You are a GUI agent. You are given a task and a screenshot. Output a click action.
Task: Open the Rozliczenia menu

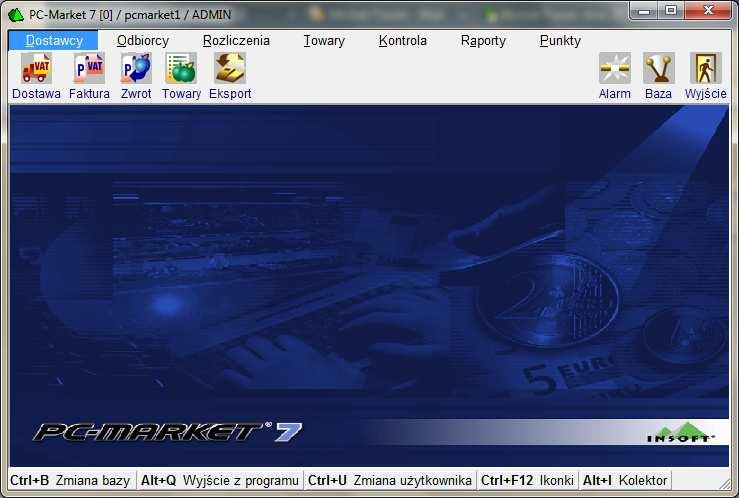tap(236, 41)
